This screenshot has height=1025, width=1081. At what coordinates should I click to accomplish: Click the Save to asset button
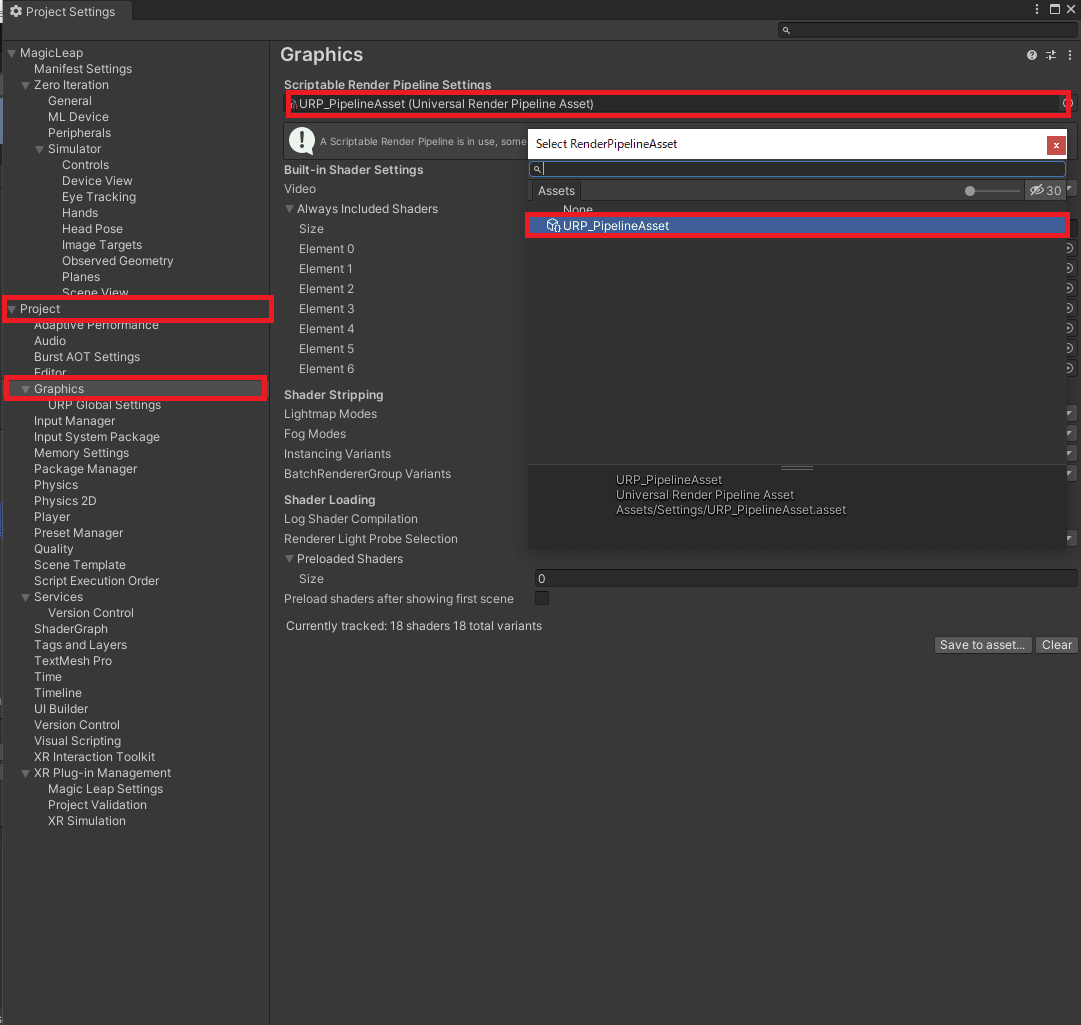coord(982,645)
